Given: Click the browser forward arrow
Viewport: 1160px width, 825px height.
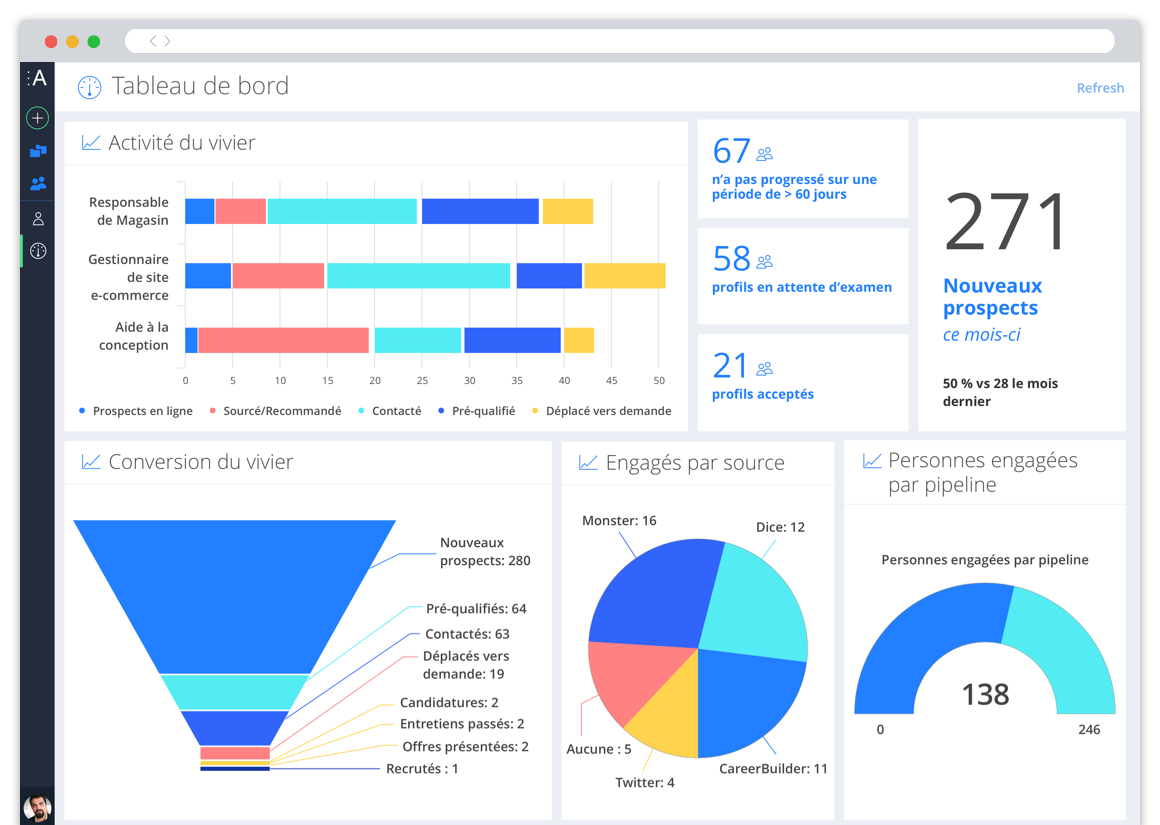Looking at the screenshot, I should click(x=167, y=41).
